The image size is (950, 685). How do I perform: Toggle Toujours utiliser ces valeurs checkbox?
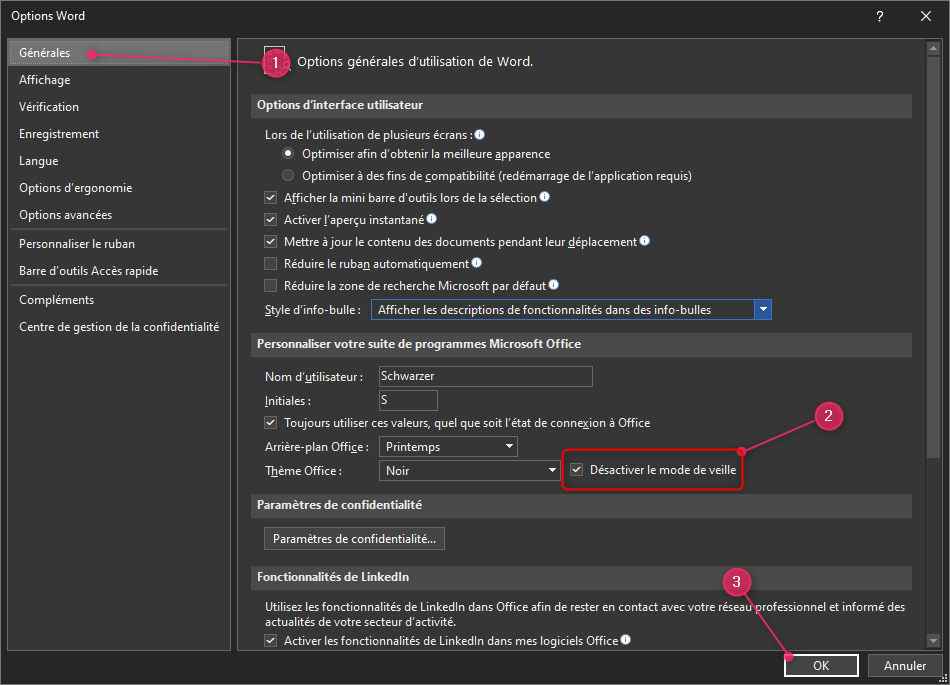tap(270, 422)
